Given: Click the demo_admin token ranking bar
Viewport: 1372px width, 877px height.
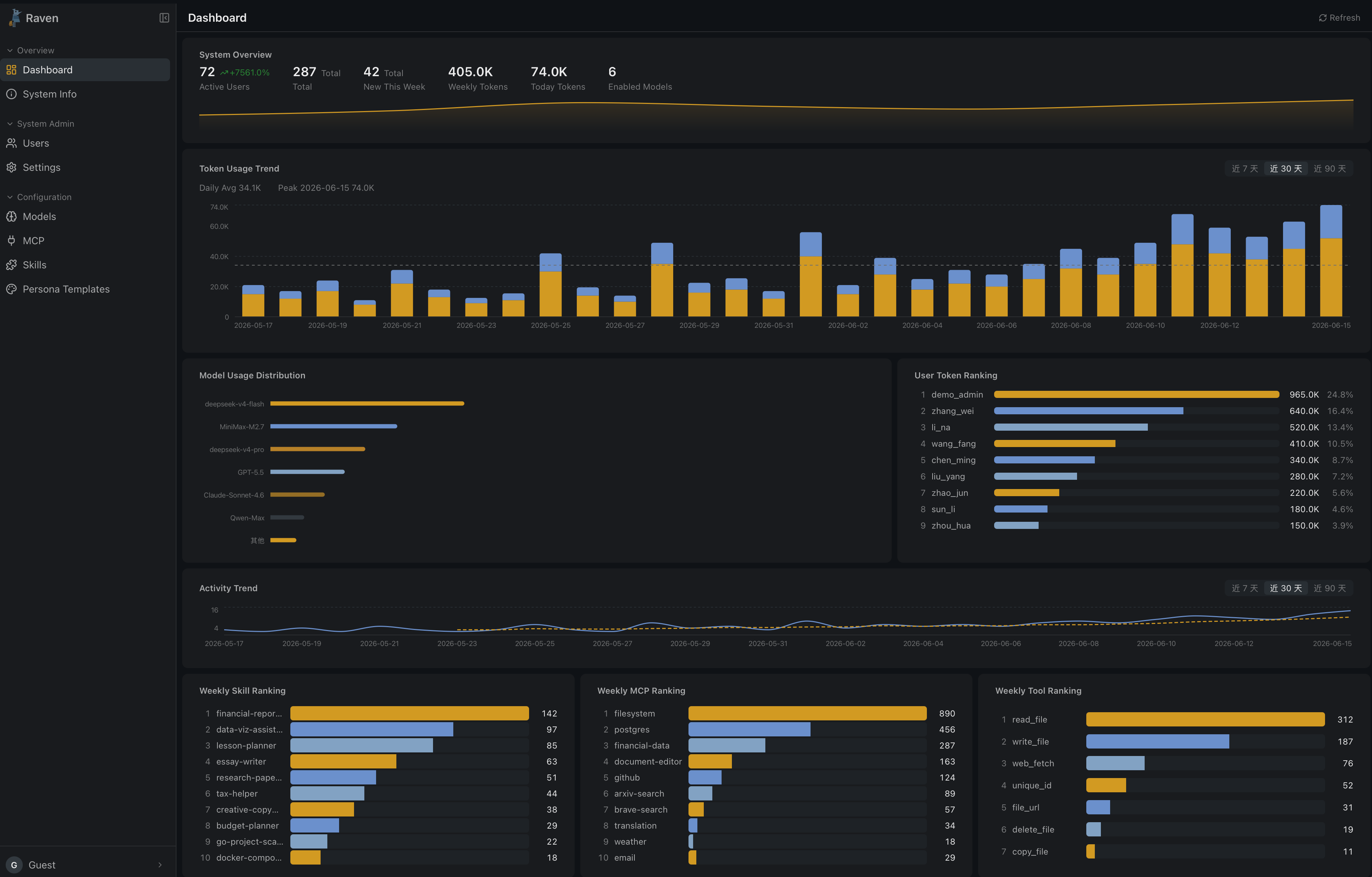Looking at the screenshot, I should [1136, 394].
